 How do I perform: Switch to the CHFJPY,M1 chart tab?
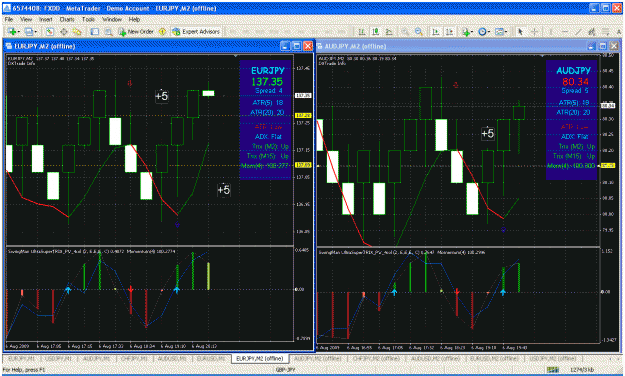134,358
